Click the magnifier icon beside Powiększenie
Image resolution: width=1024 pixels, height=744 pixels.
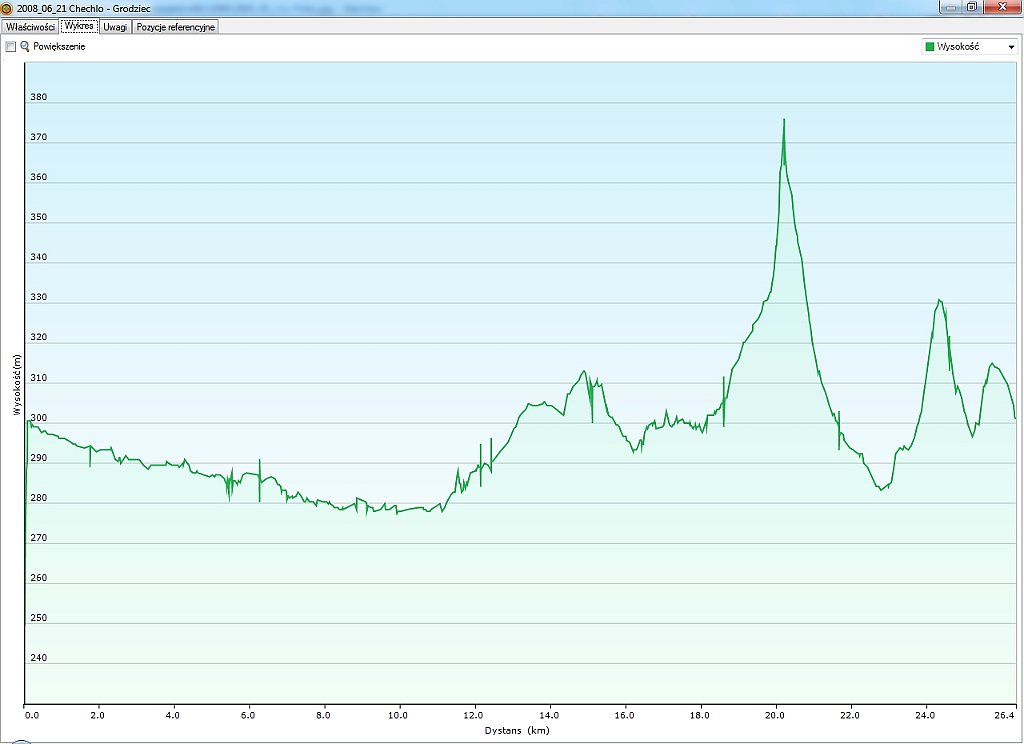coord(25,47)
